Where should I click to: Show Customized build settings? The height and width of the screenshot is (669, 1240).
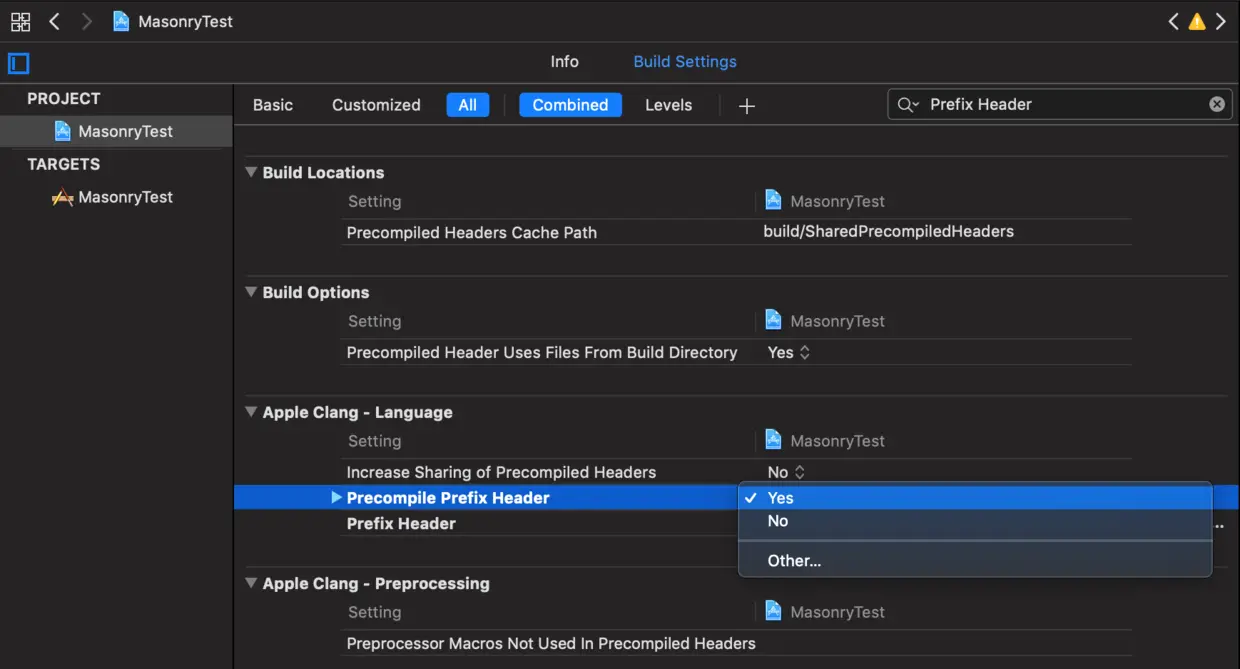(x=376, y=105)
